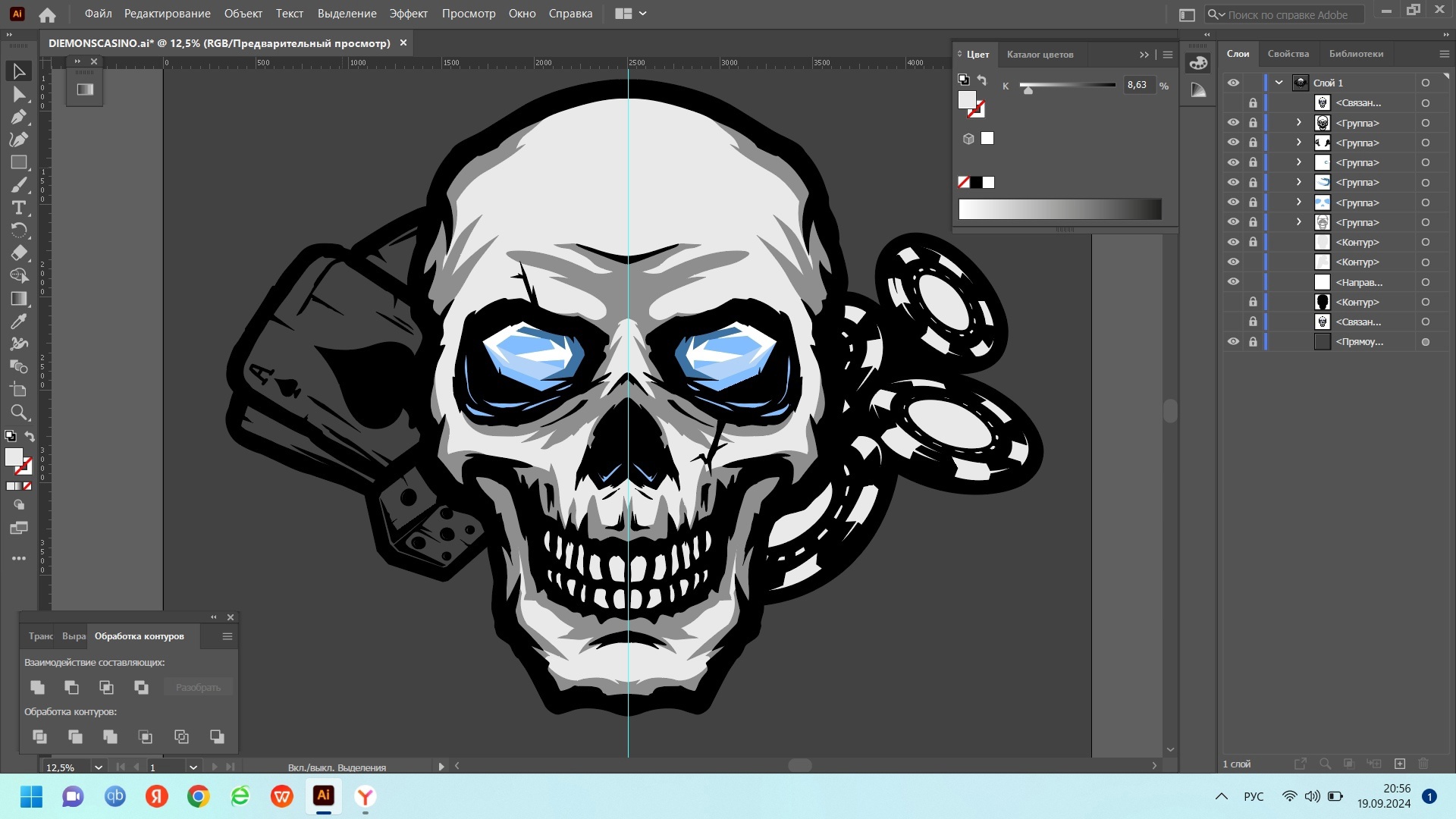
Task: Select the Eyedropper tool
Action: click(x=19, y=322)
